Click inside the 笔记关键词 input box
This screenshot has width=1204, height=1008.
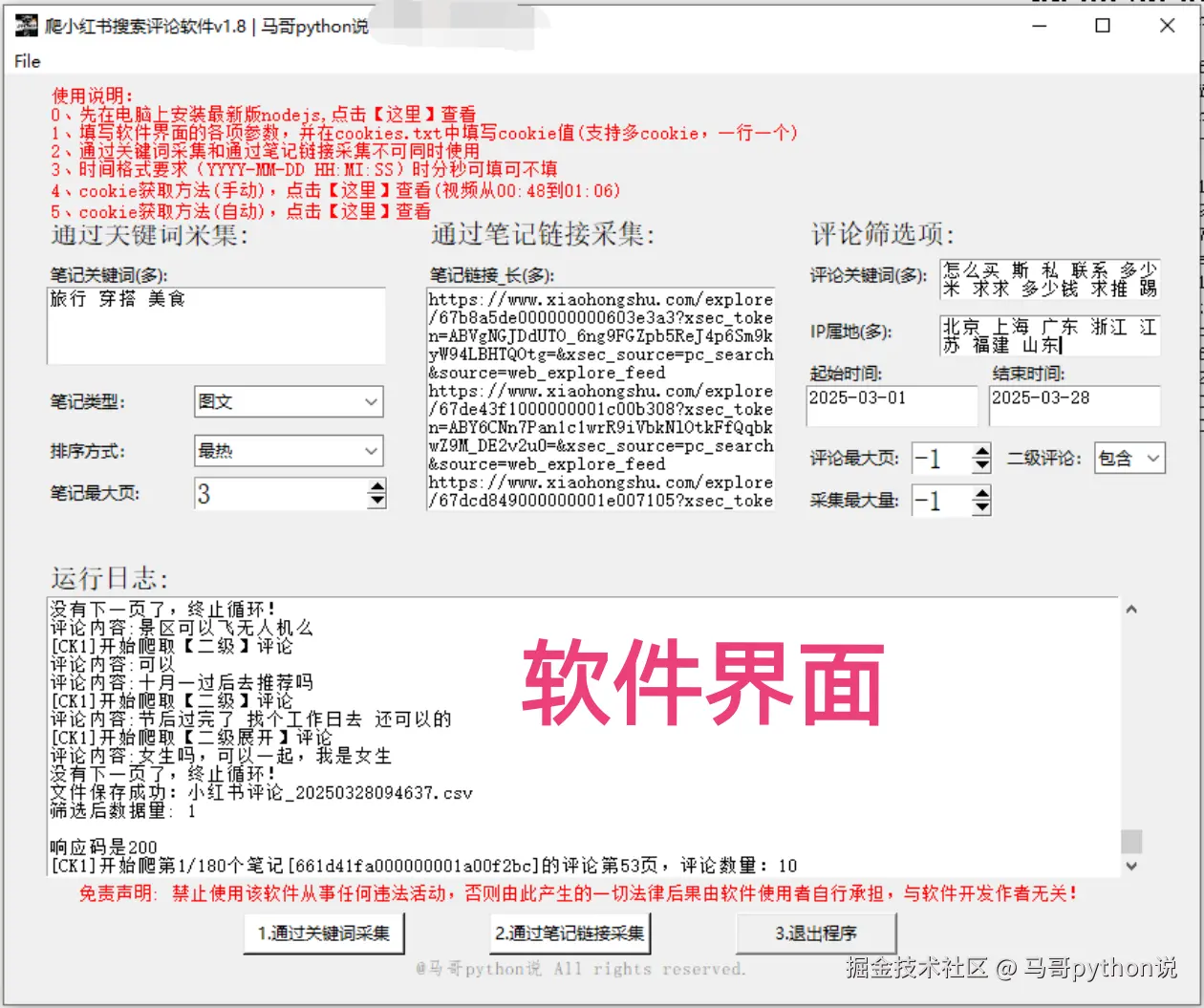[x=215, y=325]
